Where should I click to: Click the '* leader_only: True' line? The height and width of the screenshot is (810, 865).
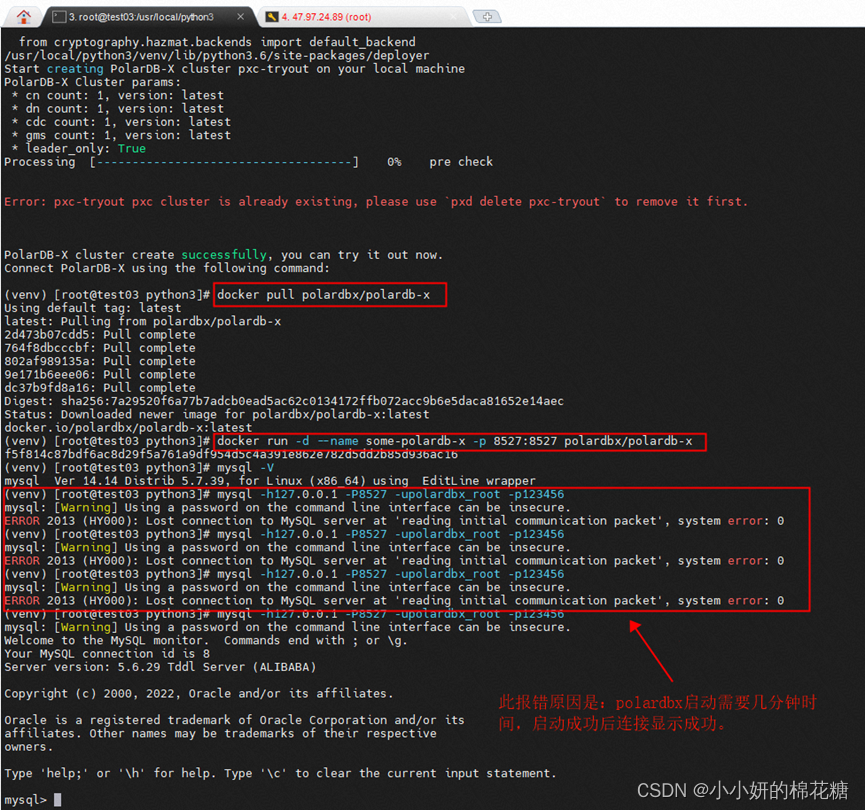pyautogui.click(x=78, y=148)
